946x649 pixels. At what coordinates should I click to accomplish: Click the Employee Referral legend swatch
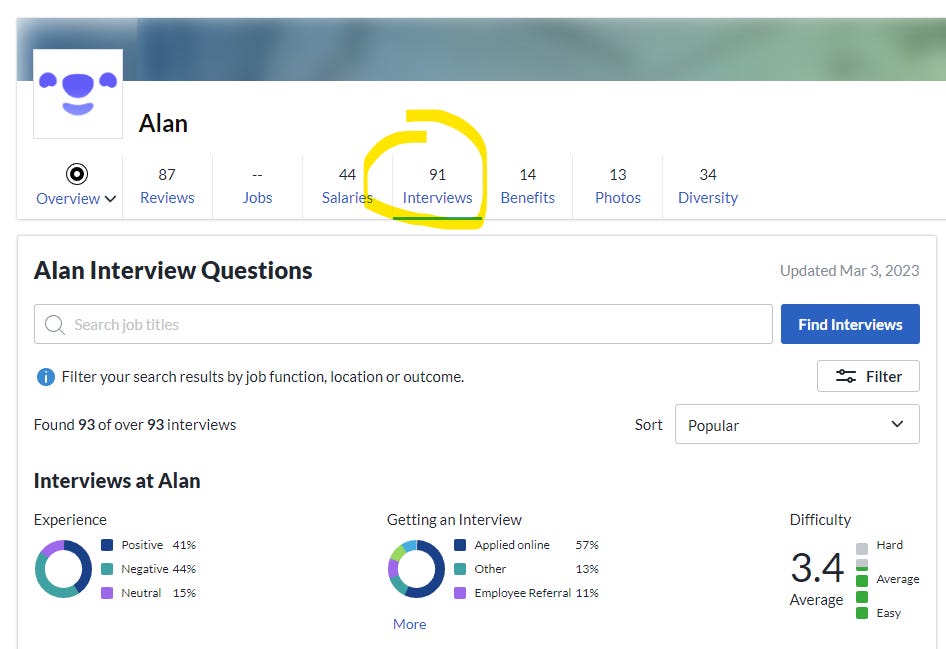460,593
